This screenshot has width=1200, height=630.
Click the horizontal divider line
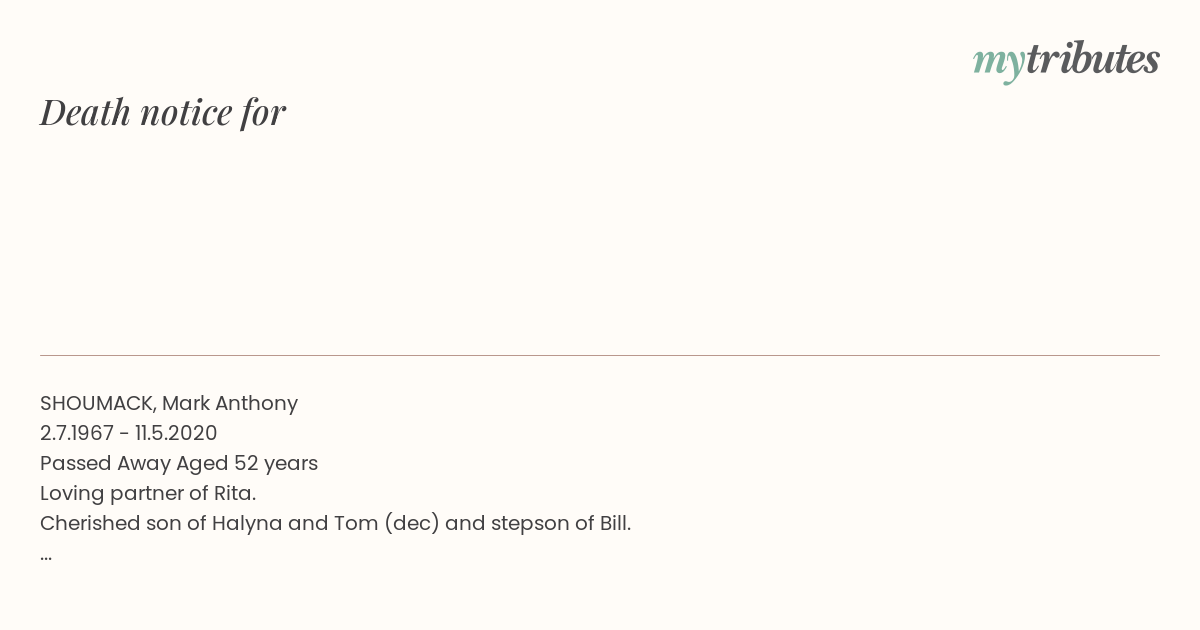point(600,355)
